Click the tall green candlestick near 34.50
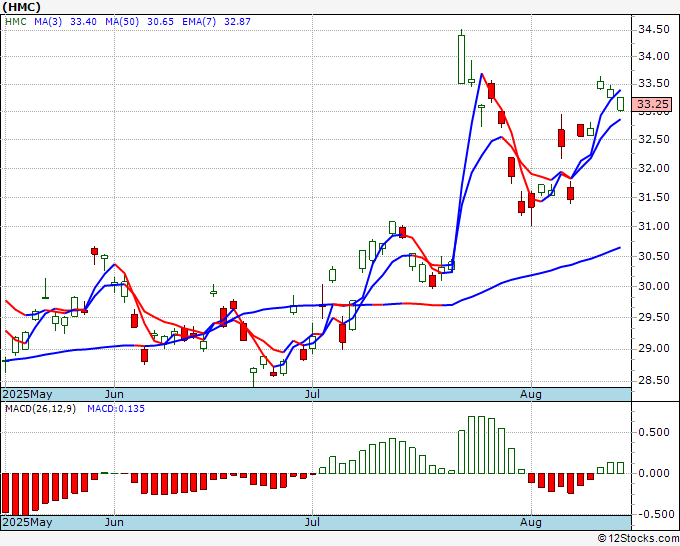 (x=461, y=59)
